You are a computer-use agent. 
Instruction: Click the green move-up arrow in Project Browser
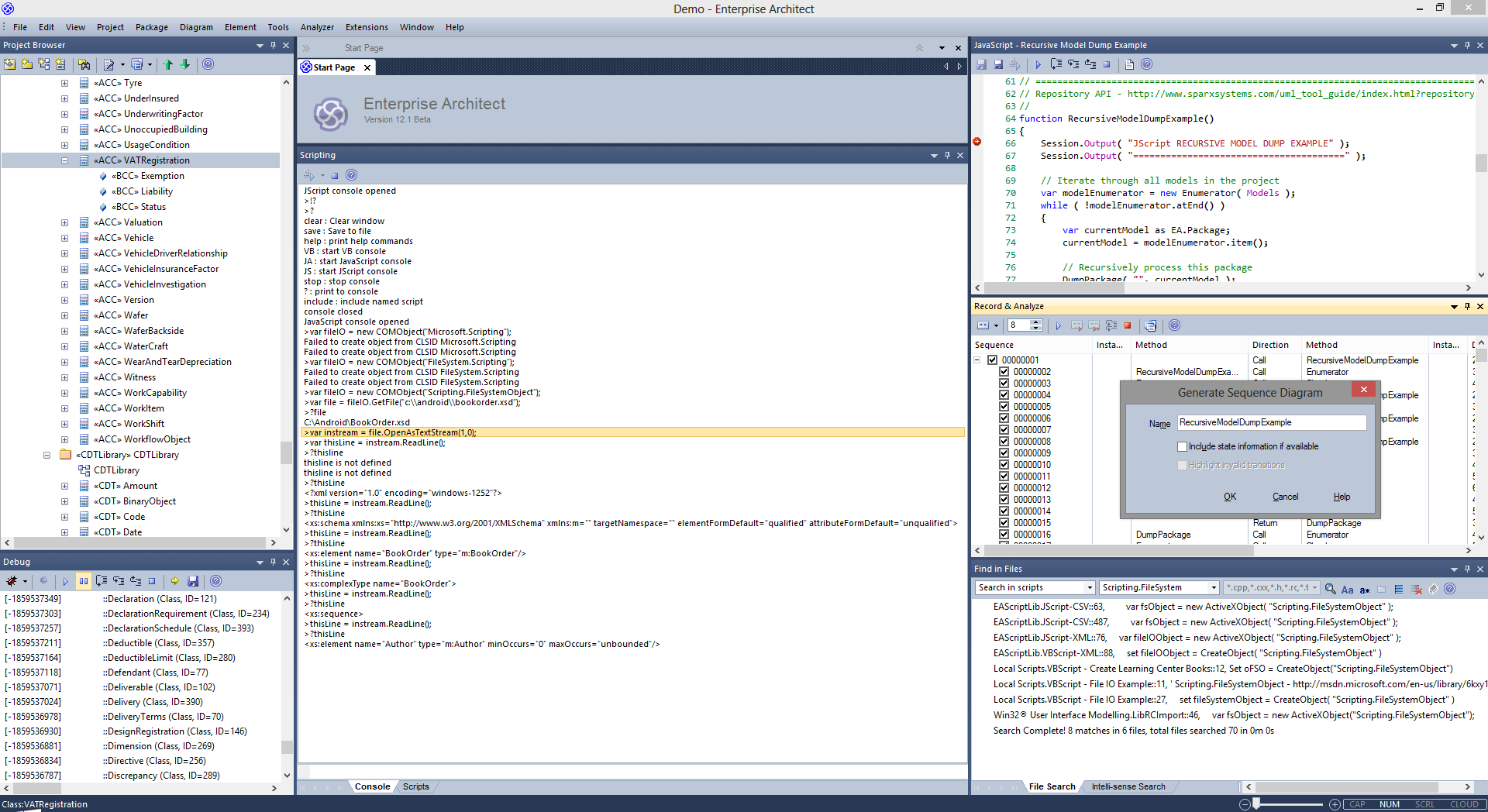(x=167, y=64)
